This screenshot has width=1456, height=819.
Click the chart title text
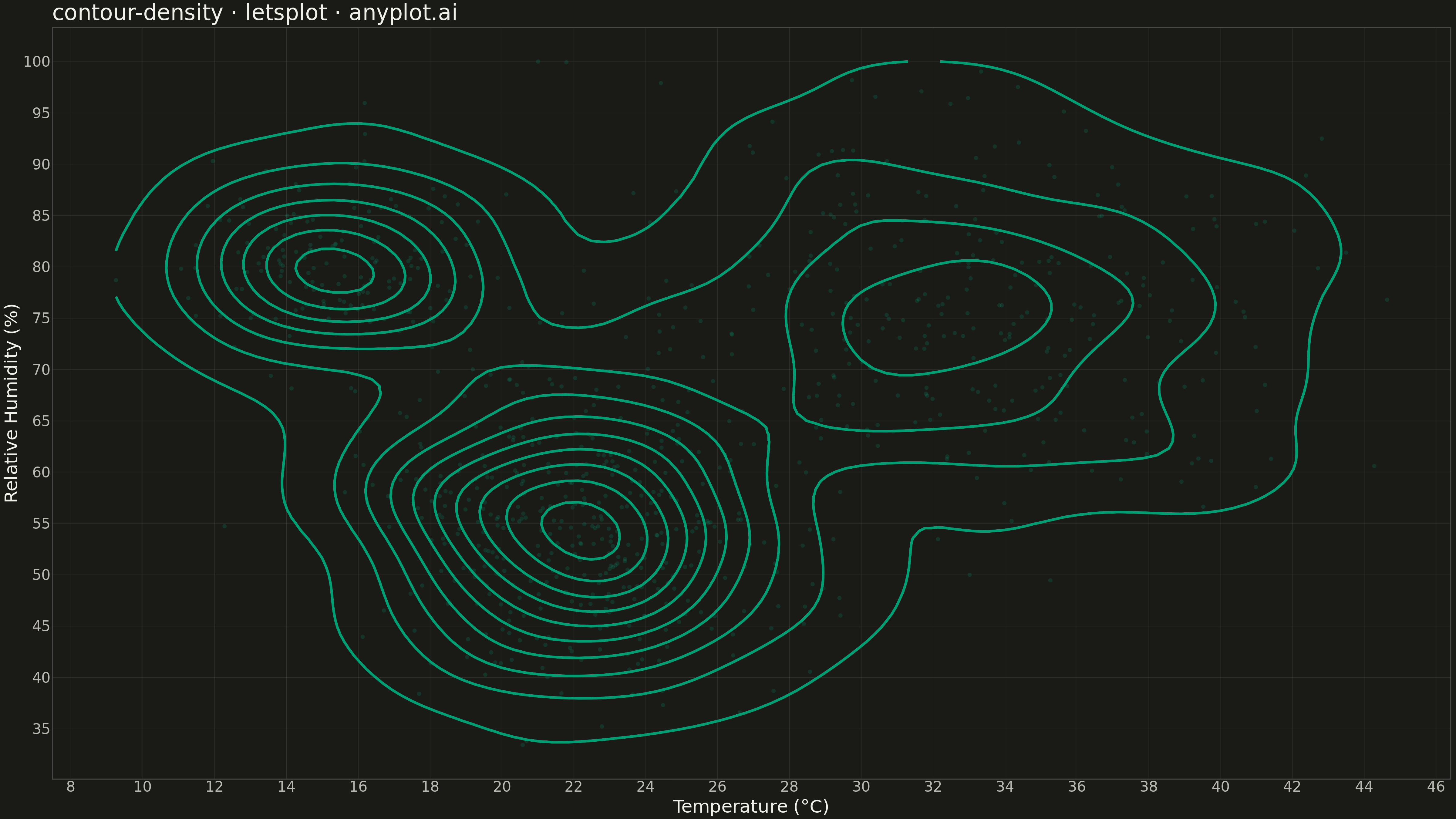coord(254,12)
